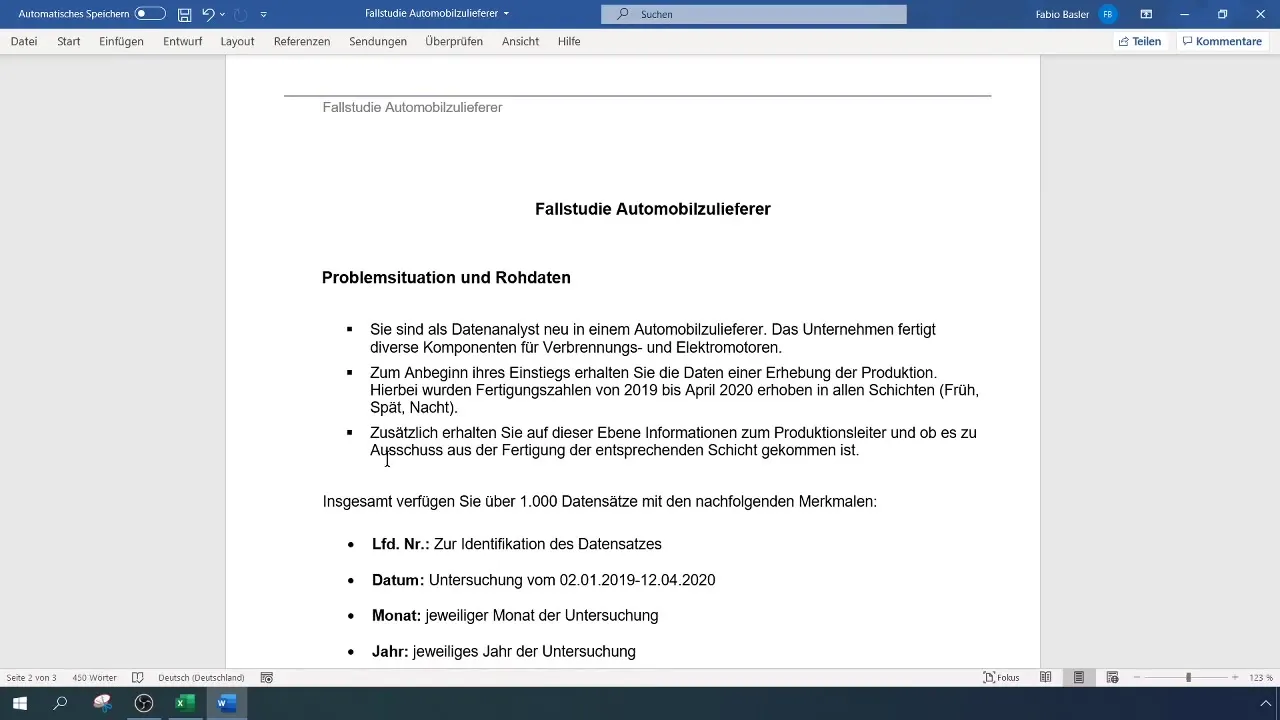The width and height of the screenshot is (1280, 720).
Task: Select Web Layout view icon
Action: [x=1112, y=677]
